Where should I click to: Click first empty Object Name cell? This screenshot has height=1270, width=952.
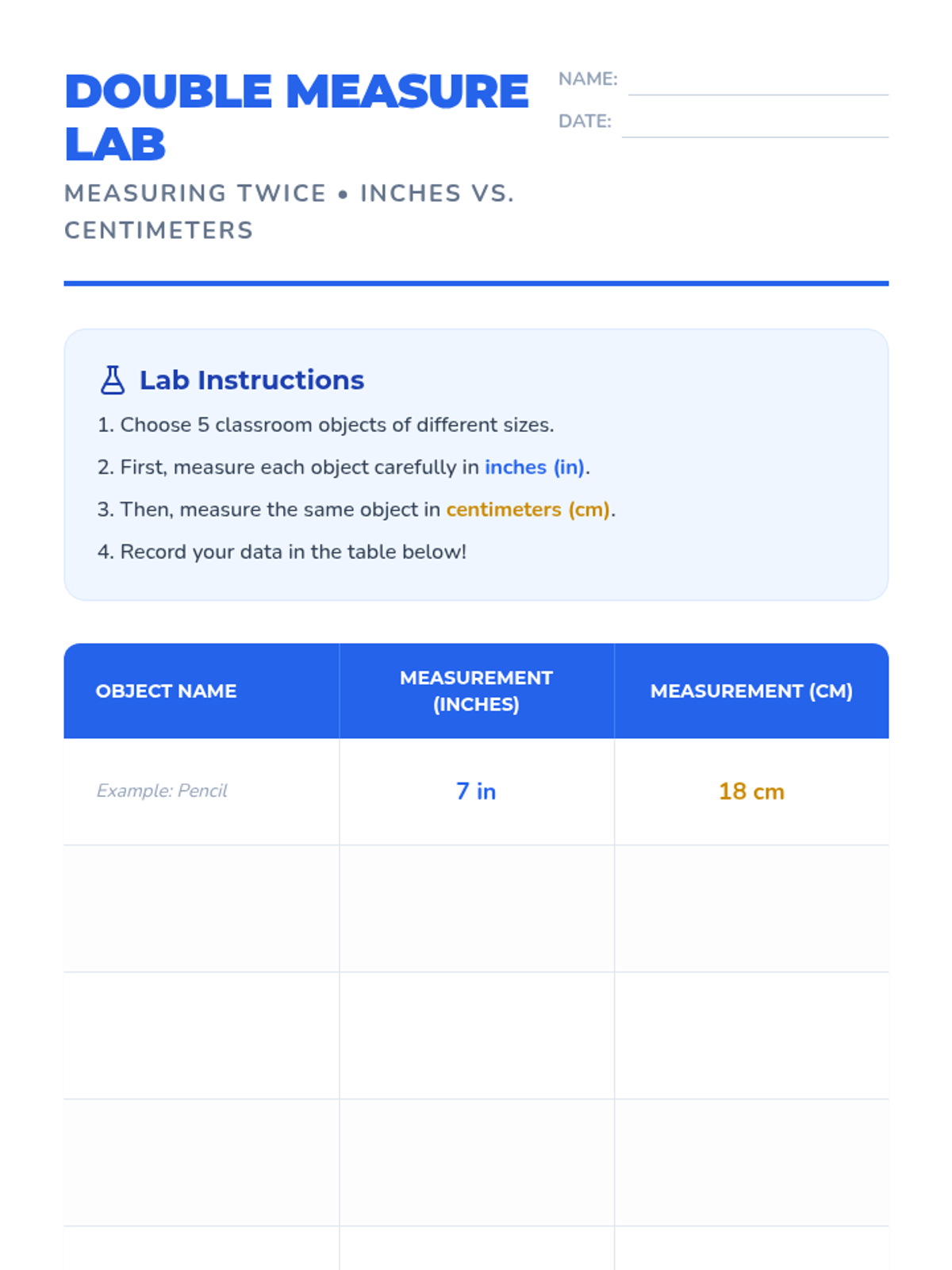pos(202,909)
